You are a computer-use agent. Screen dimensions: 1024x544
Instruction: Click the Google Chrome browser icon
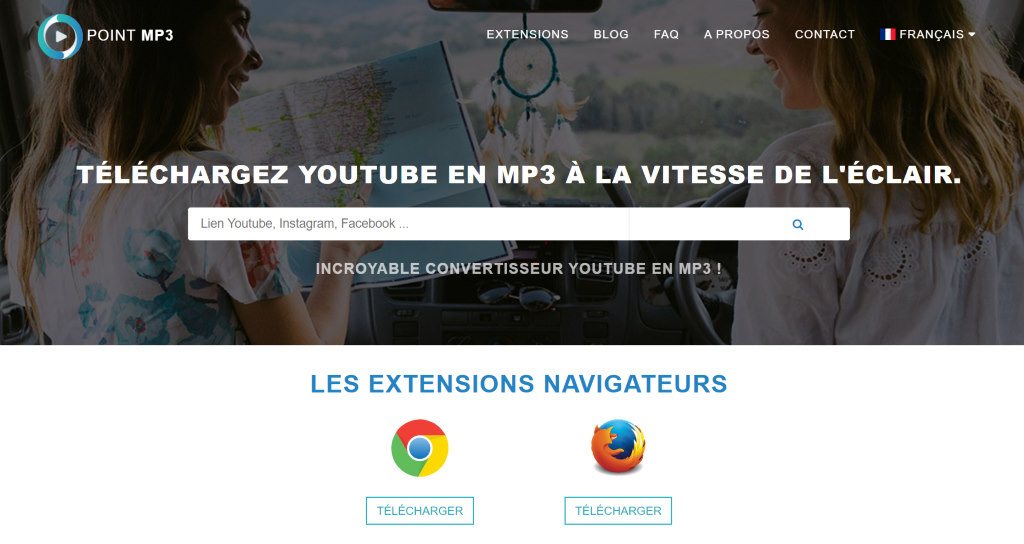[419, 448]
